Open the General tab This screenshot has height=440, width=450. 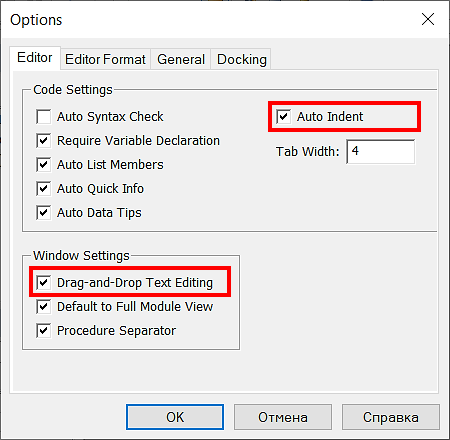[x=181, y=59]
